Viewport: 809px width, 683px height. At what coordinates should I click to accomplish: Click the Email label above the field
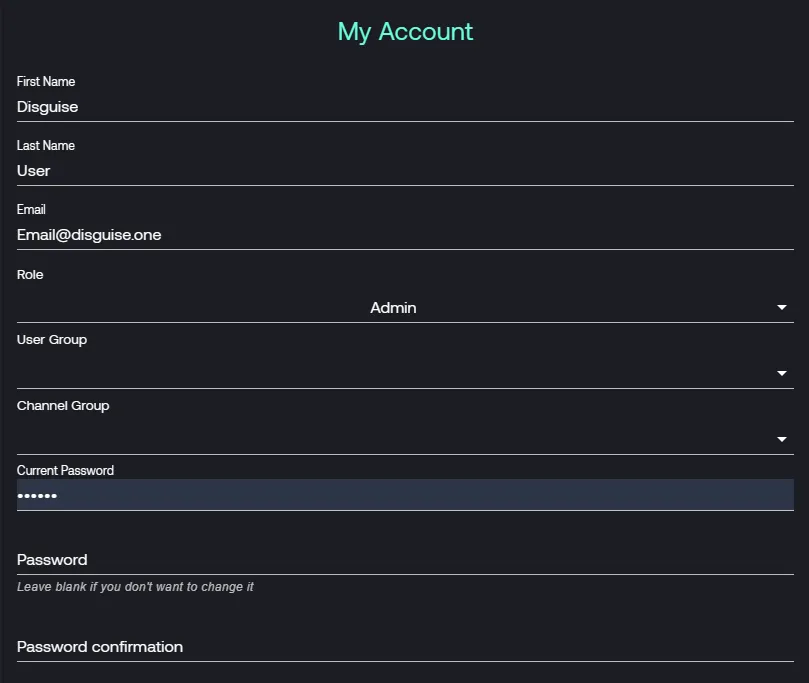coord(31,209)
